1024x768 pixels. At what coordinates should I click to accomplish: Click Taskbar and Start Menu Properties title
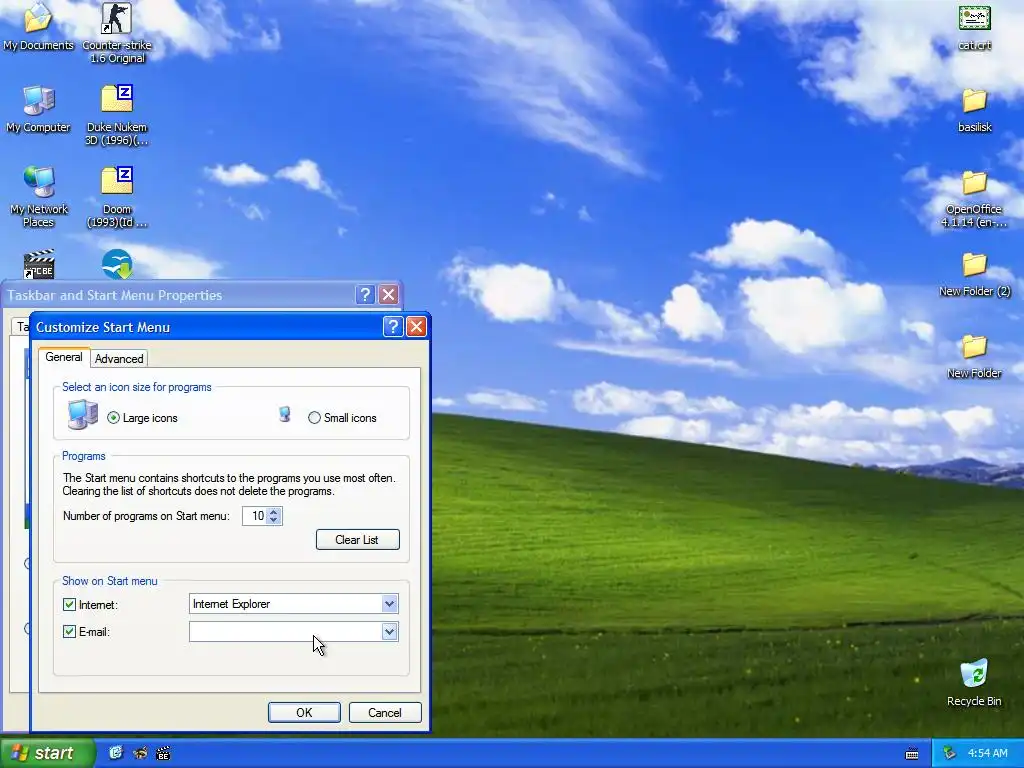coord(115,295)
